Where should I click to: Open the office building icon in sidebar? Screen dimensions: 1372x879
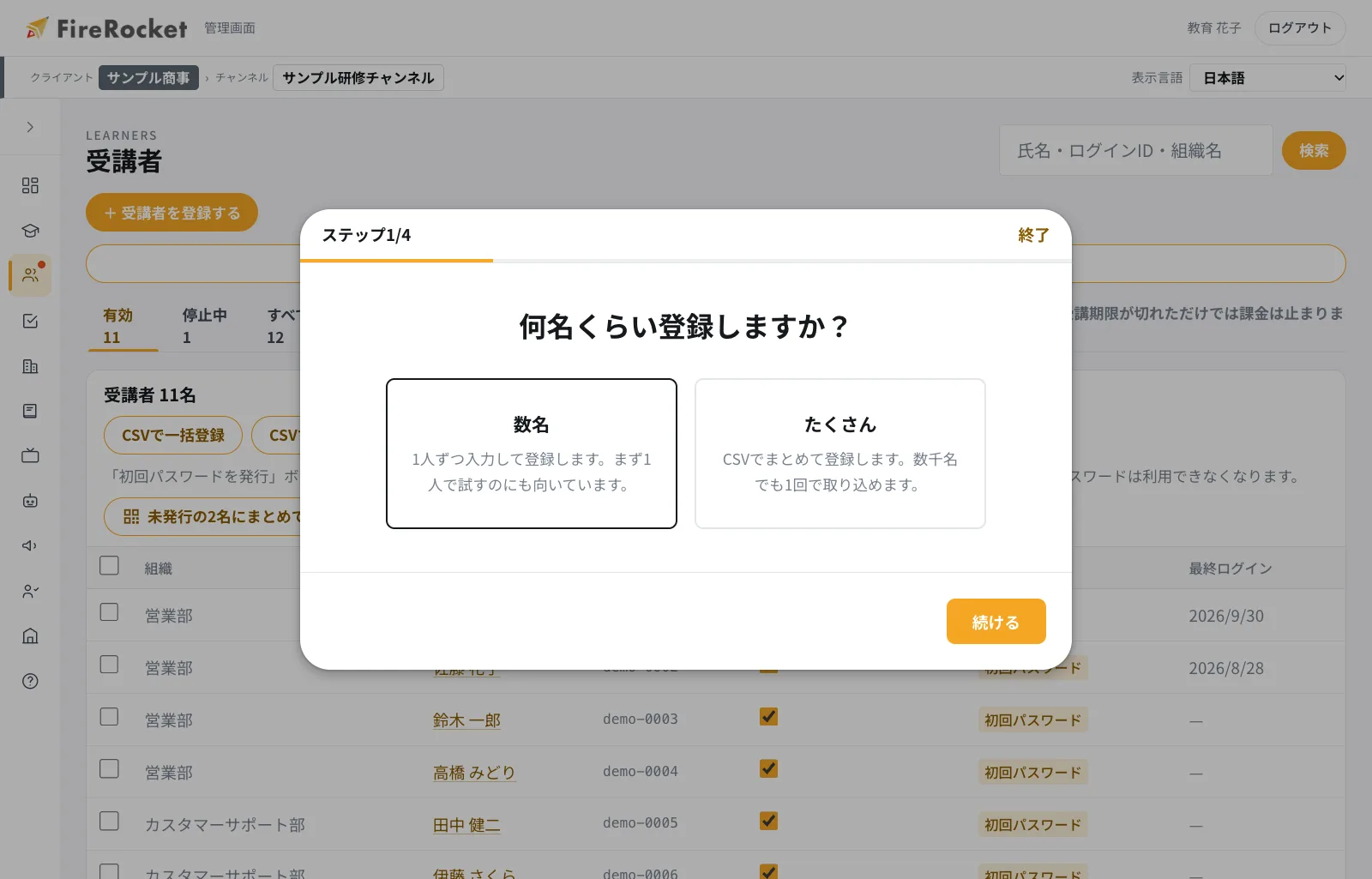pos(30,366)
